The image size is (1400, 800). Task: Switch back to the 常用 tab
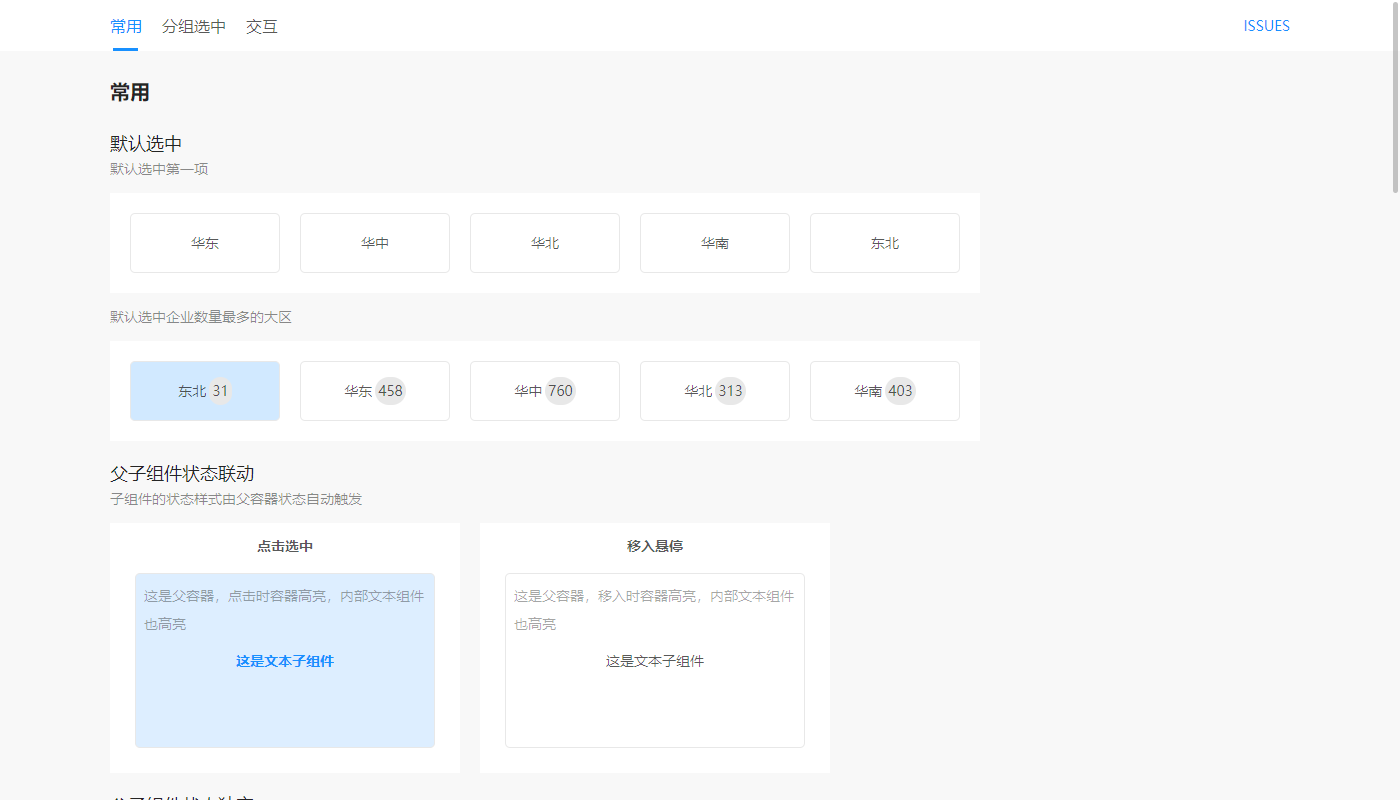click(x=126, y=27)
